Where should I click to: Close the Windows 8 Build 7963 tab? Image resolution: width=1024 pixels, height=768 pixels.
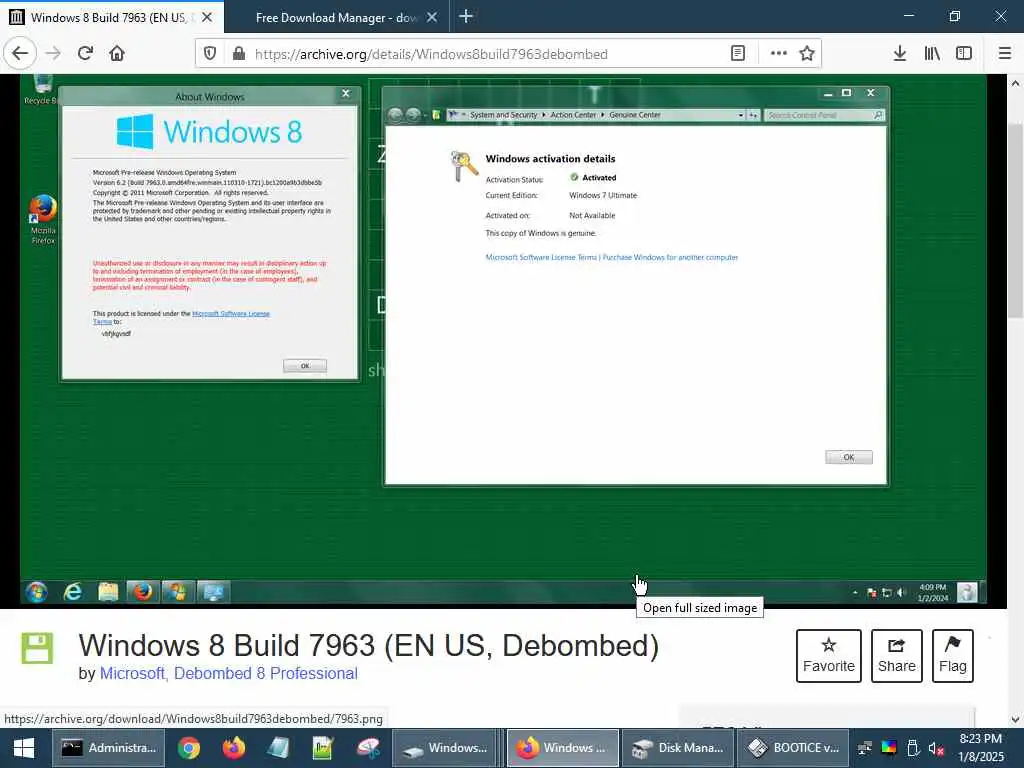click(x=207, y=18)
